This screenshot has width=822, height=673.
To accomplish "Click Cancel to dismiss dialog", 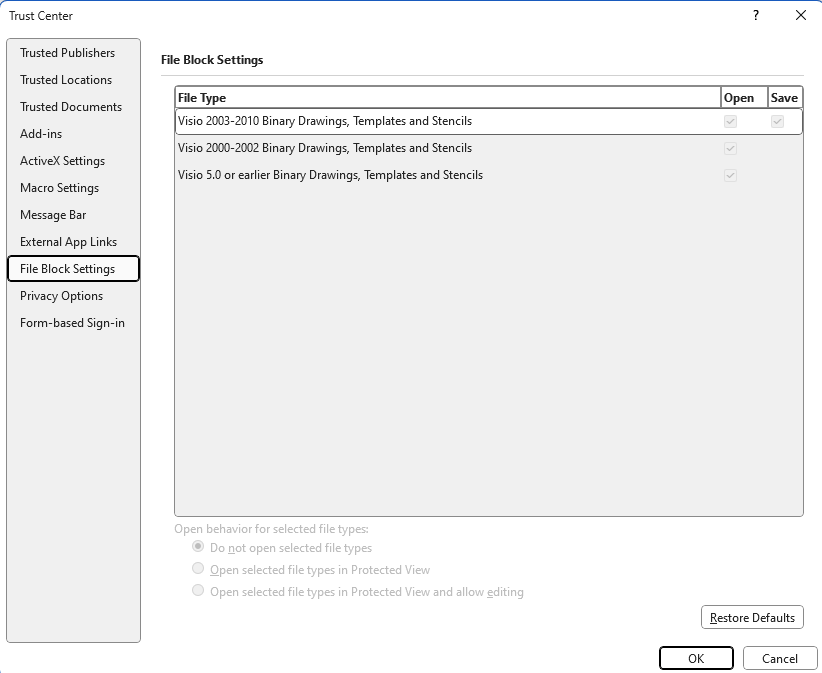I will pyautogui.click(x=780, y=658).
